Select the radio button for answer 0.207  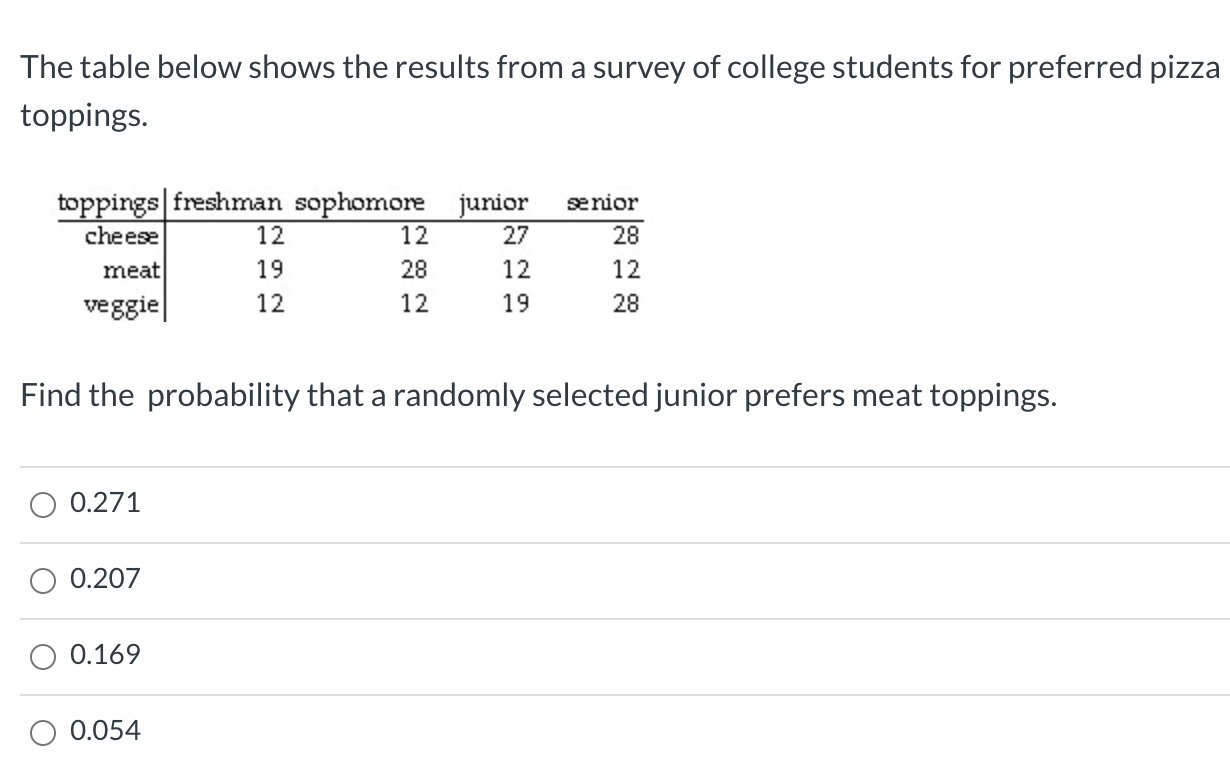coord(42,580)
